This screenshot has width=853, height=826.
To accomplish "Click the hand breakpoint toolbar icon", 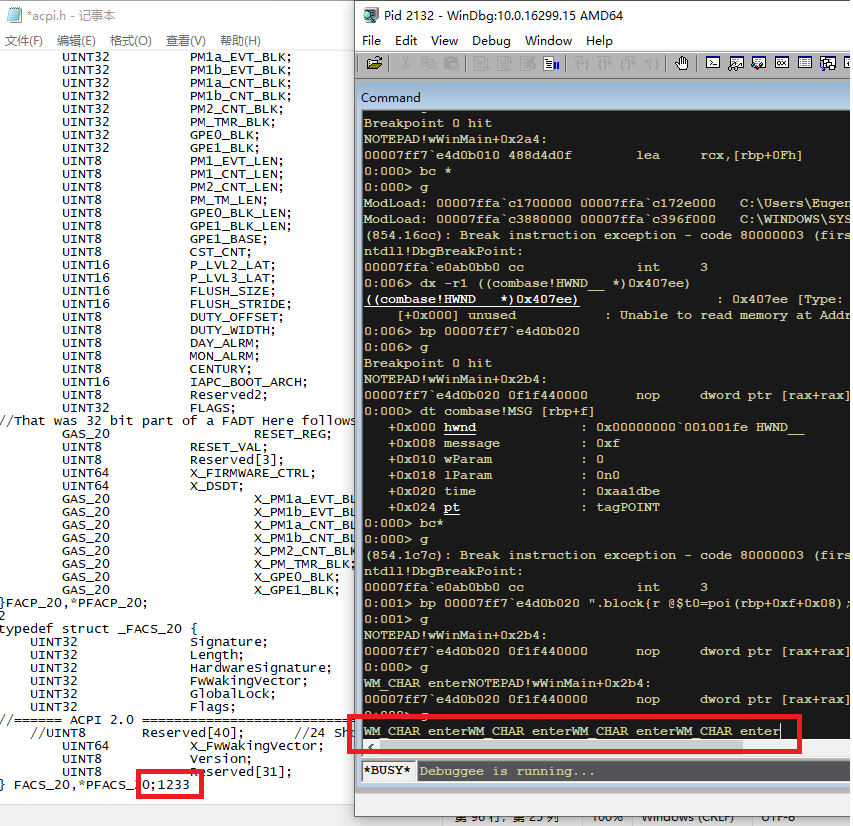I will 681,63.
